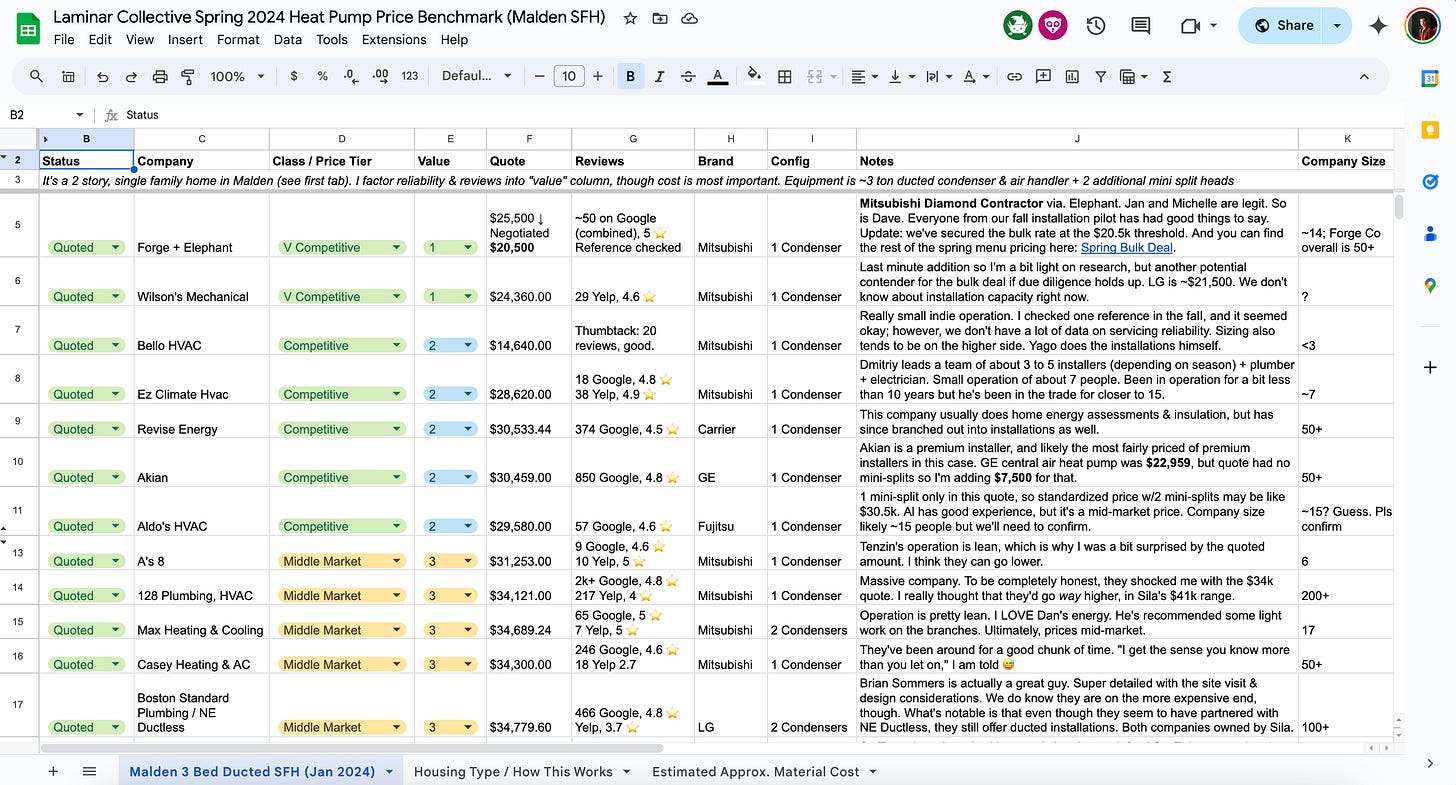Open the File menu

tap(64, 40)
